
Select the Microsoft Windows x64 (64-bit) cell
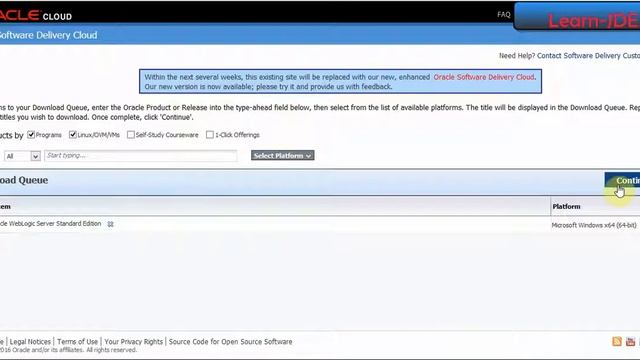(594, 225)
